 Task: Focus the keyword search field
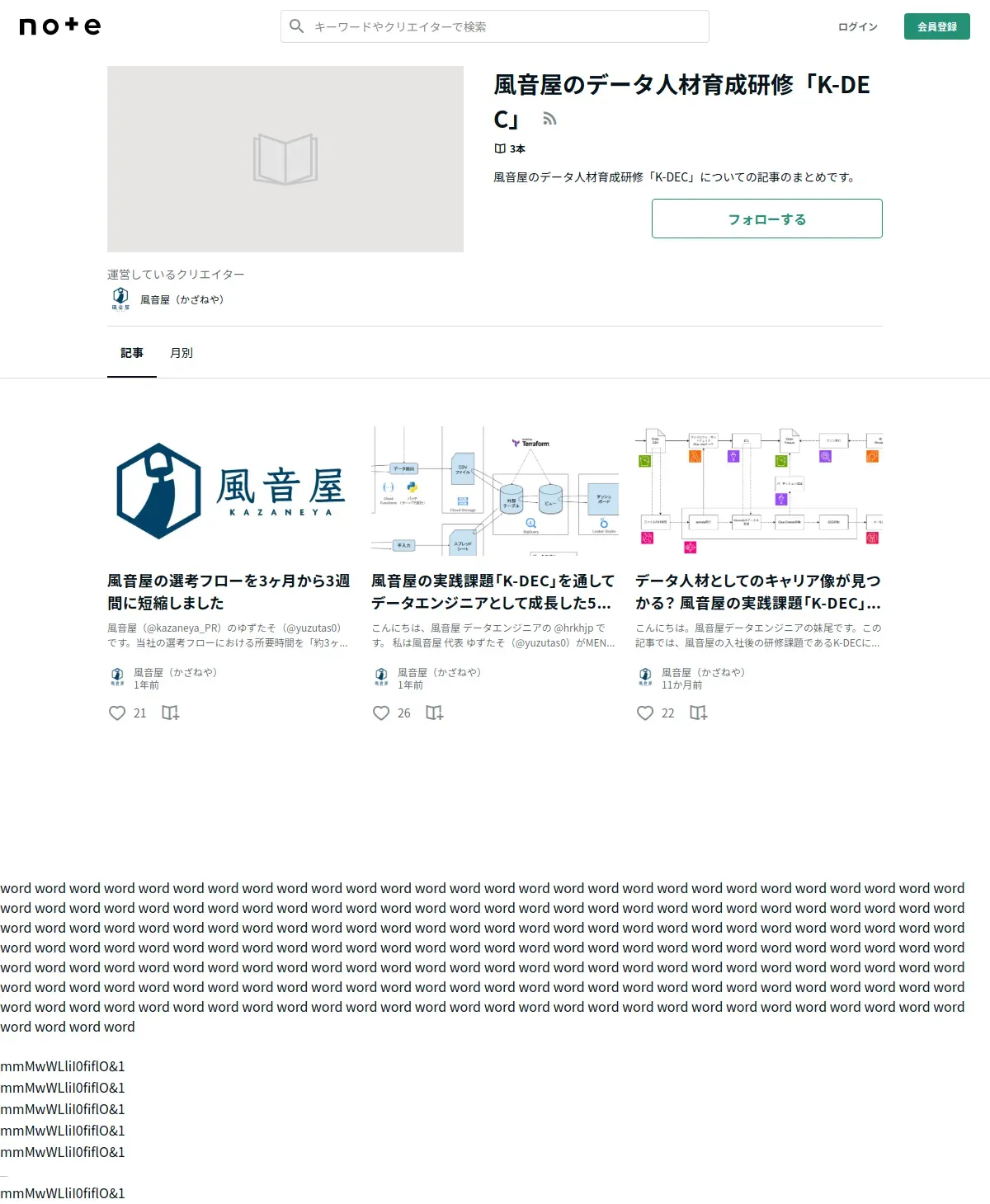(495, 26)
